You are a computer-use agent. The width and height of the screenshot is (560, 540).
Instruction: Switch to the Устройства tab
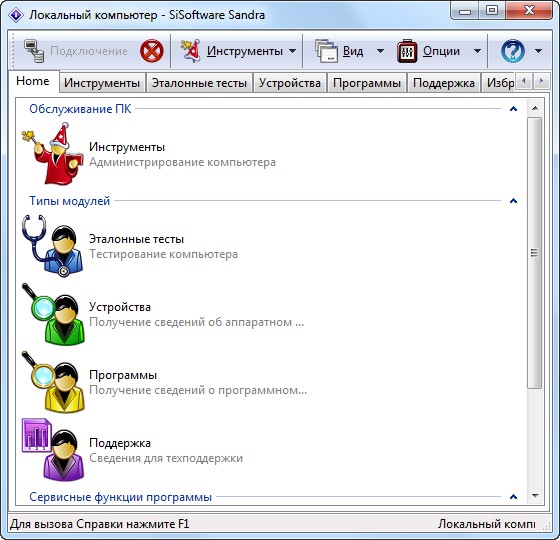tap(290, 83)
